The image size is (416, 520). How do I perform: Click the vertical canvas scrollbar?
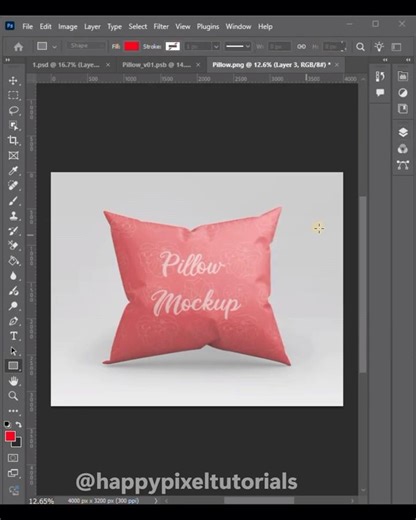[x=363, y=284]
